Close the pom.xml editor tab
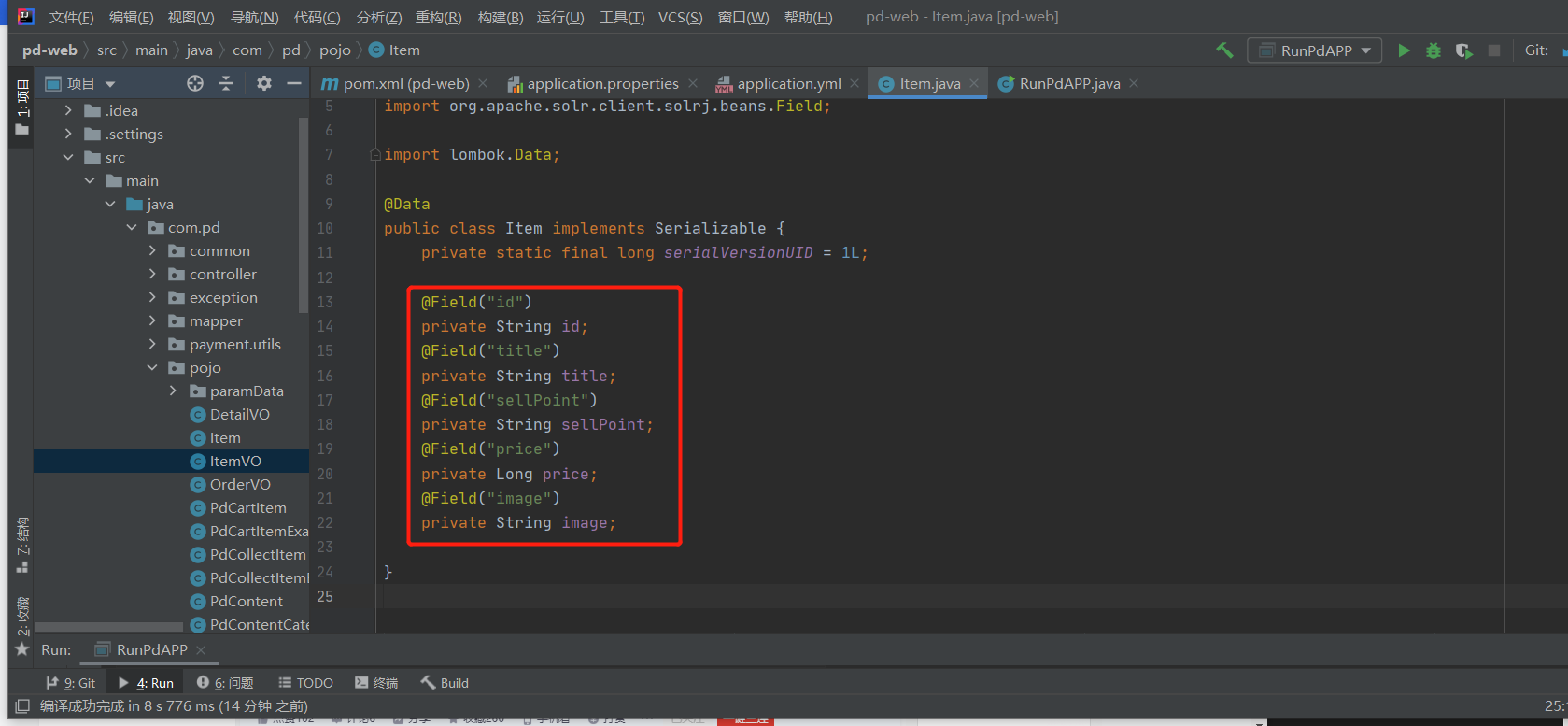Viewport: 1568px width, 726px height. pos(483,83)
